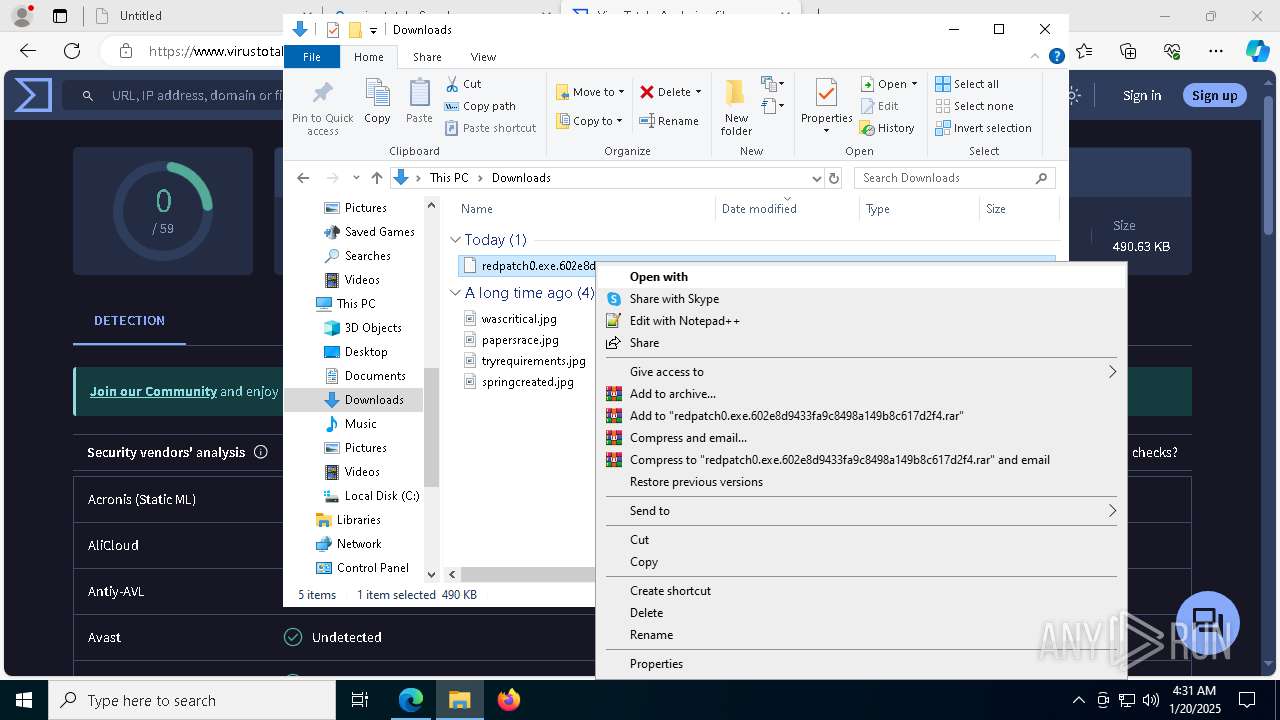Viewport: 1280px width, 720px height.
Task: Expand the Delete dropdown arrow
Action: tap(698, 92)
